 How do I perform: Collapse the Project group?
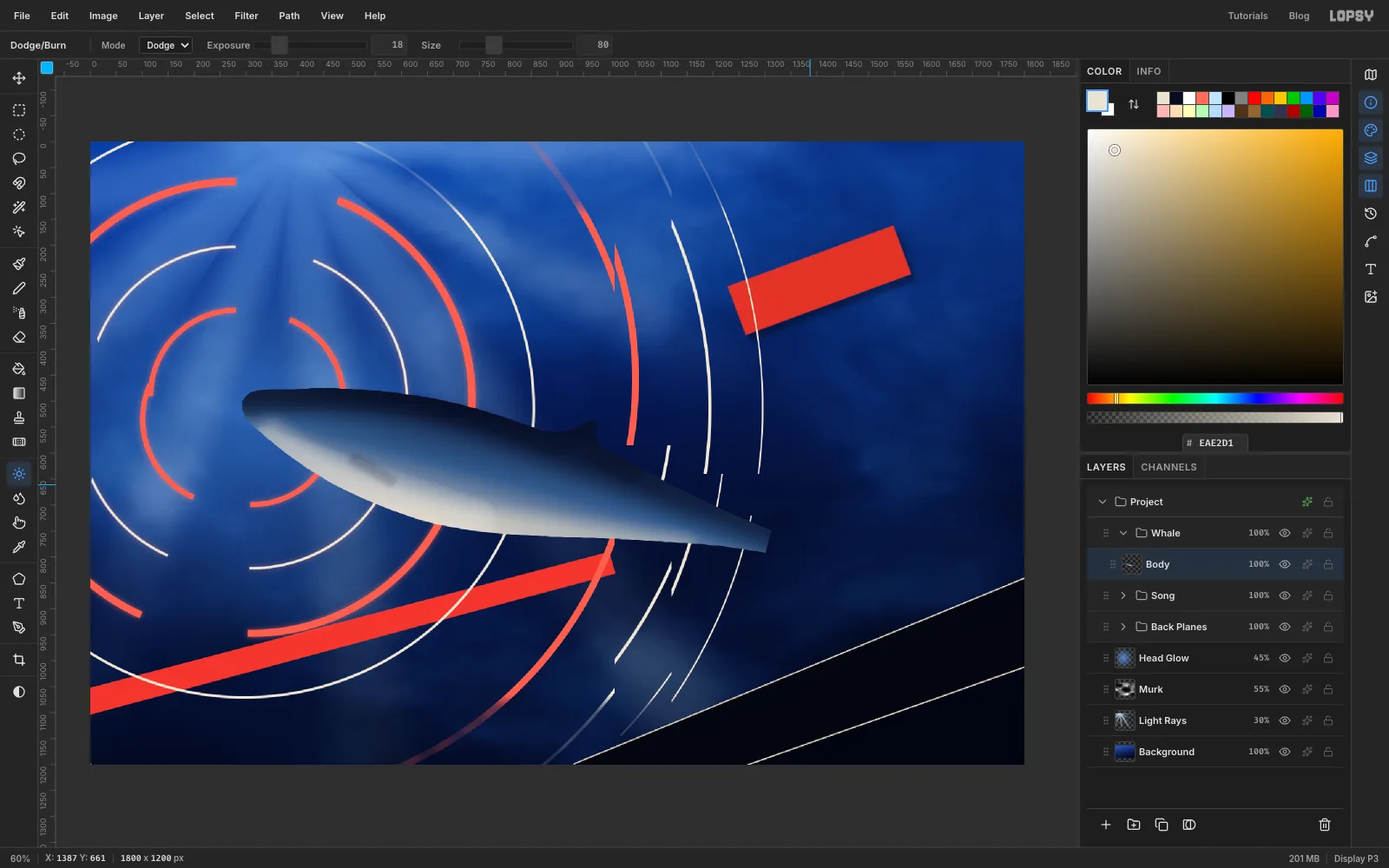click(1103, 502)
